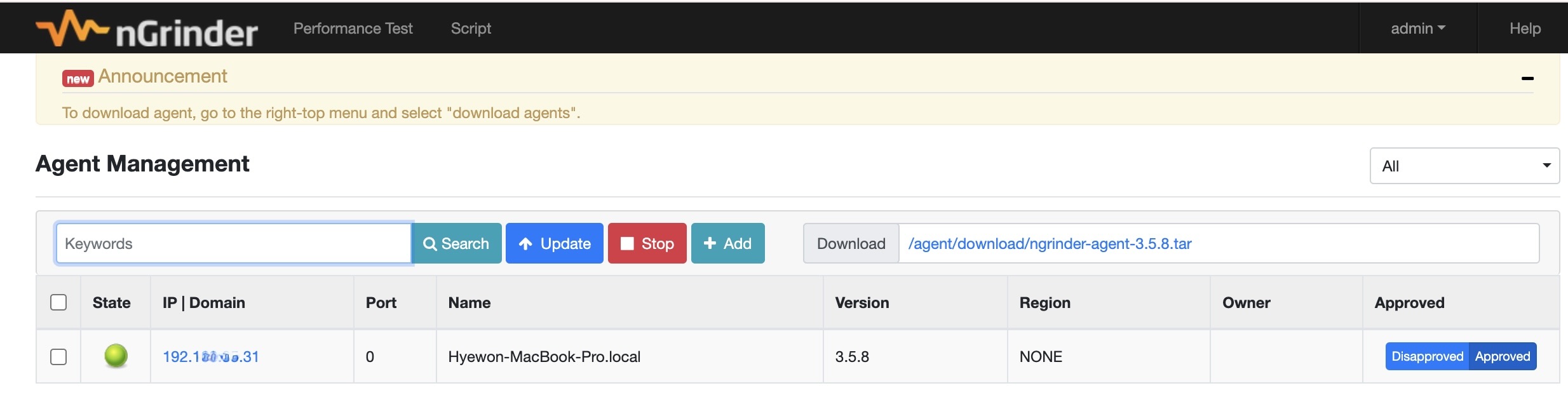Click the Search button
The width and height of the screenshot is (1568, 395).
tap(456, 243)
